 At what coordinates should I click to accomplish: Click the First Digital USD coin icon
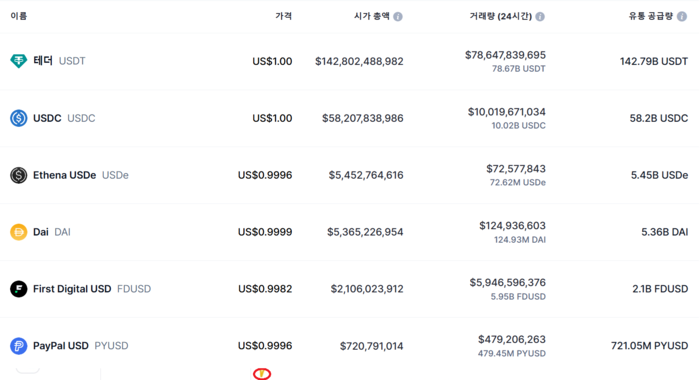18,289
